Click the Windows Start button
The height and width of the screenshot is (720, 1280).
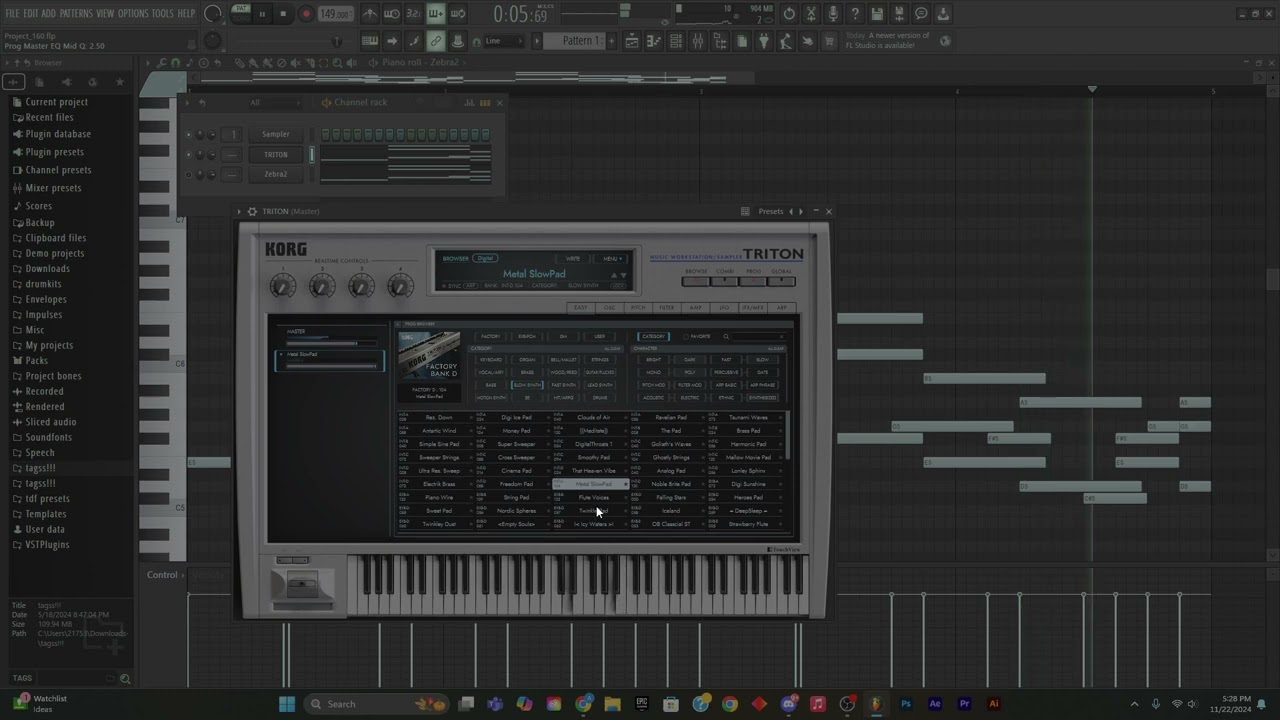tap(287, 704)
